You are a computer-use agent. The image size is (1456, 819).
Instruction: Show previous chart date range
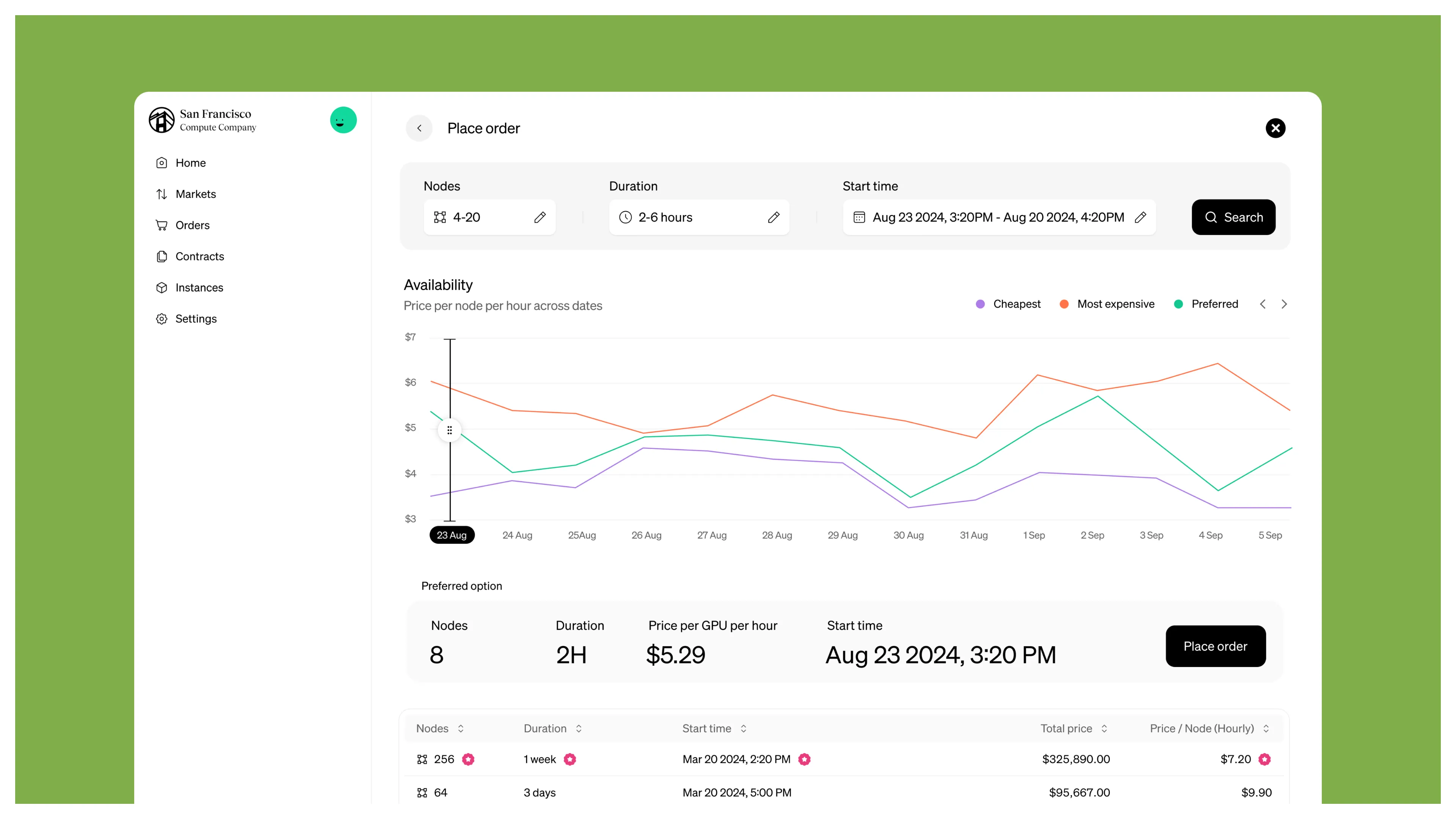(x=1263, y=304)
